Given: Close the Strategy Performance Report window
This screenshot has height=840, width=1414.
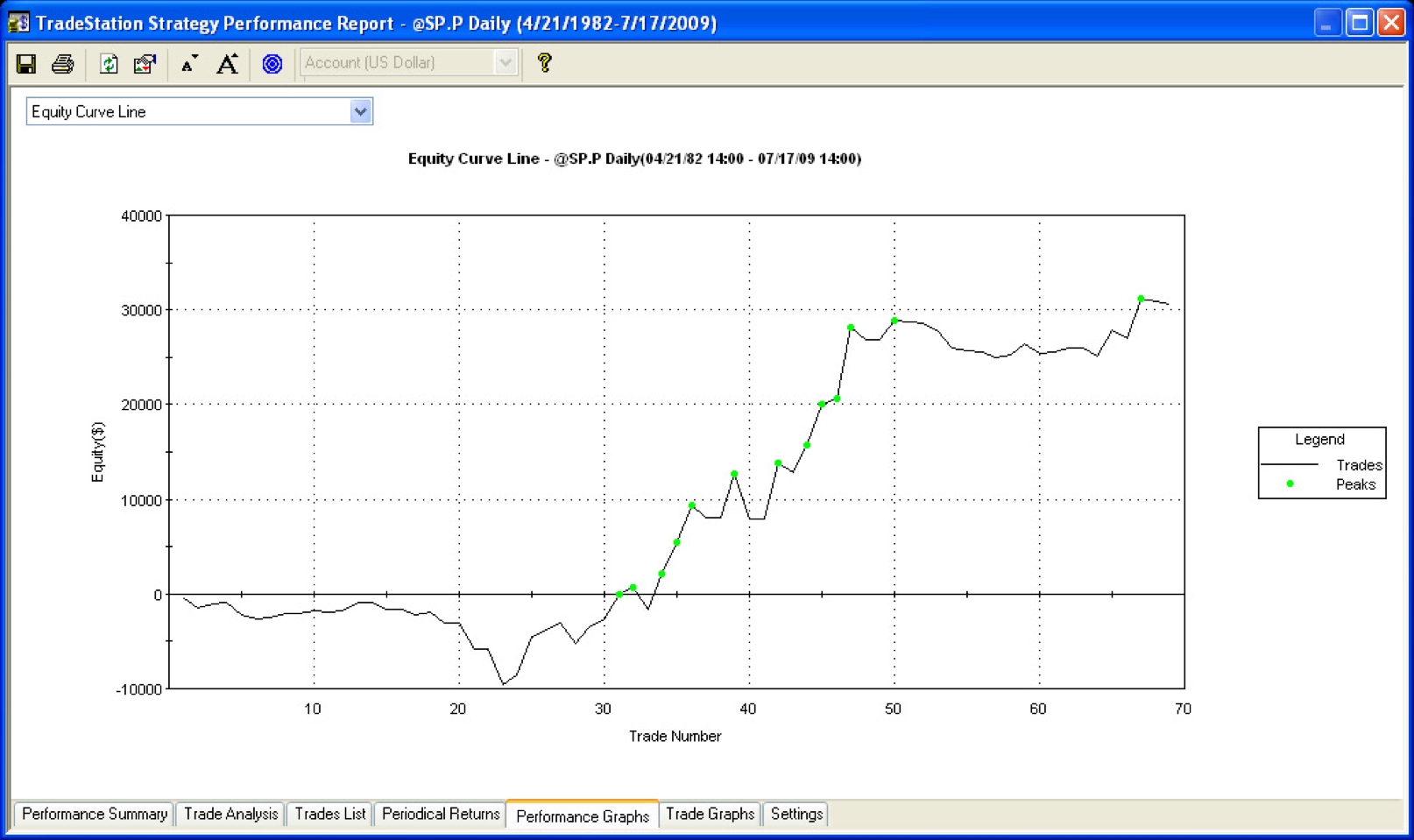Looking at the screenshot, I should pyautogui.click(x=1390, y=23).
